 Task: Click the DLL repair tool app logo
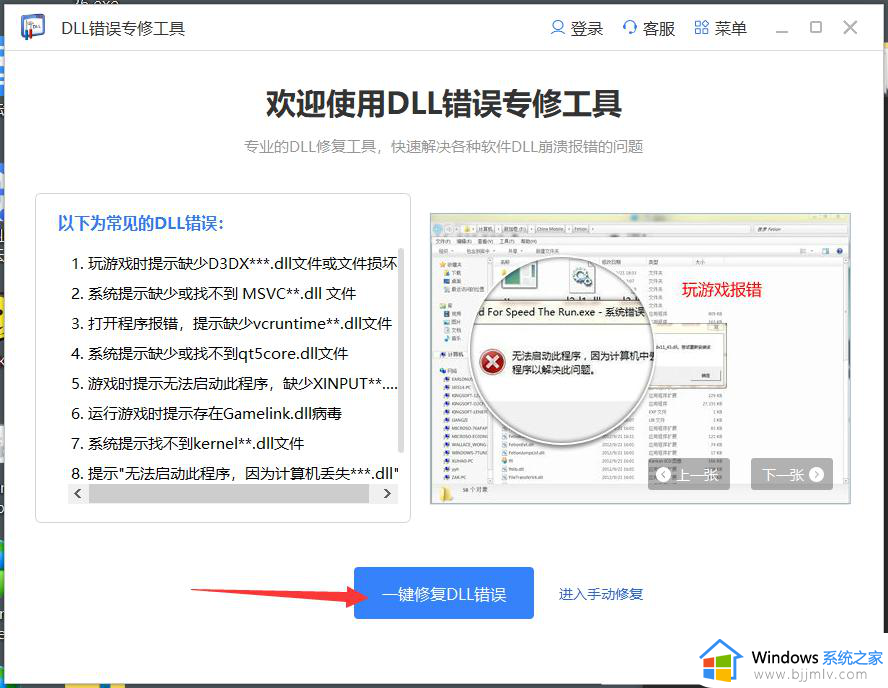pos(32,27)
